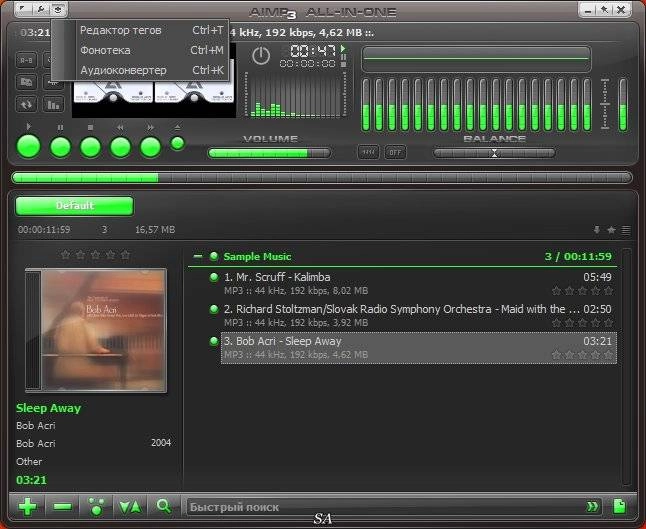
Task: Click the spectrum analyzer visualization
Action: [x=296, y=95]
